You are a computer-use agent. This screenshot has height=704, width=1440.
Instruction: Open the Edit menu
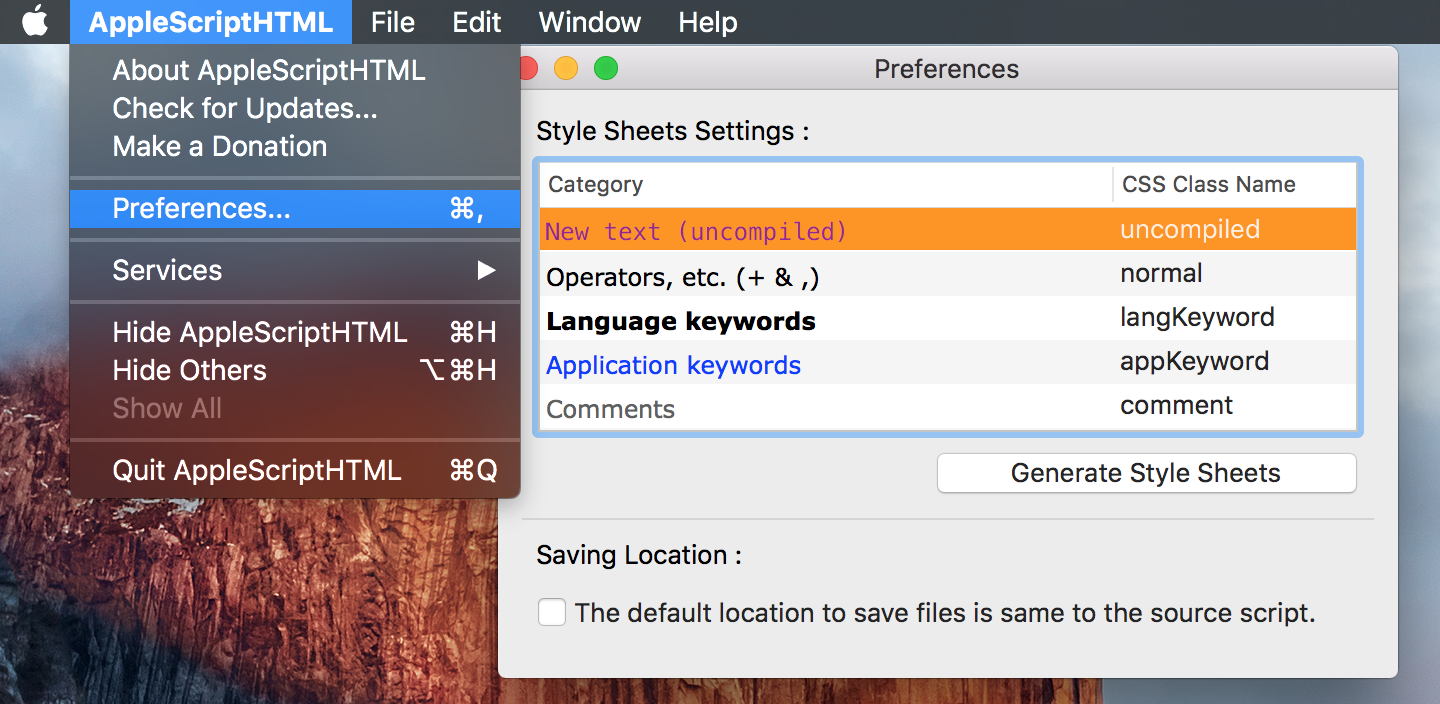click(x=477, y=22)
